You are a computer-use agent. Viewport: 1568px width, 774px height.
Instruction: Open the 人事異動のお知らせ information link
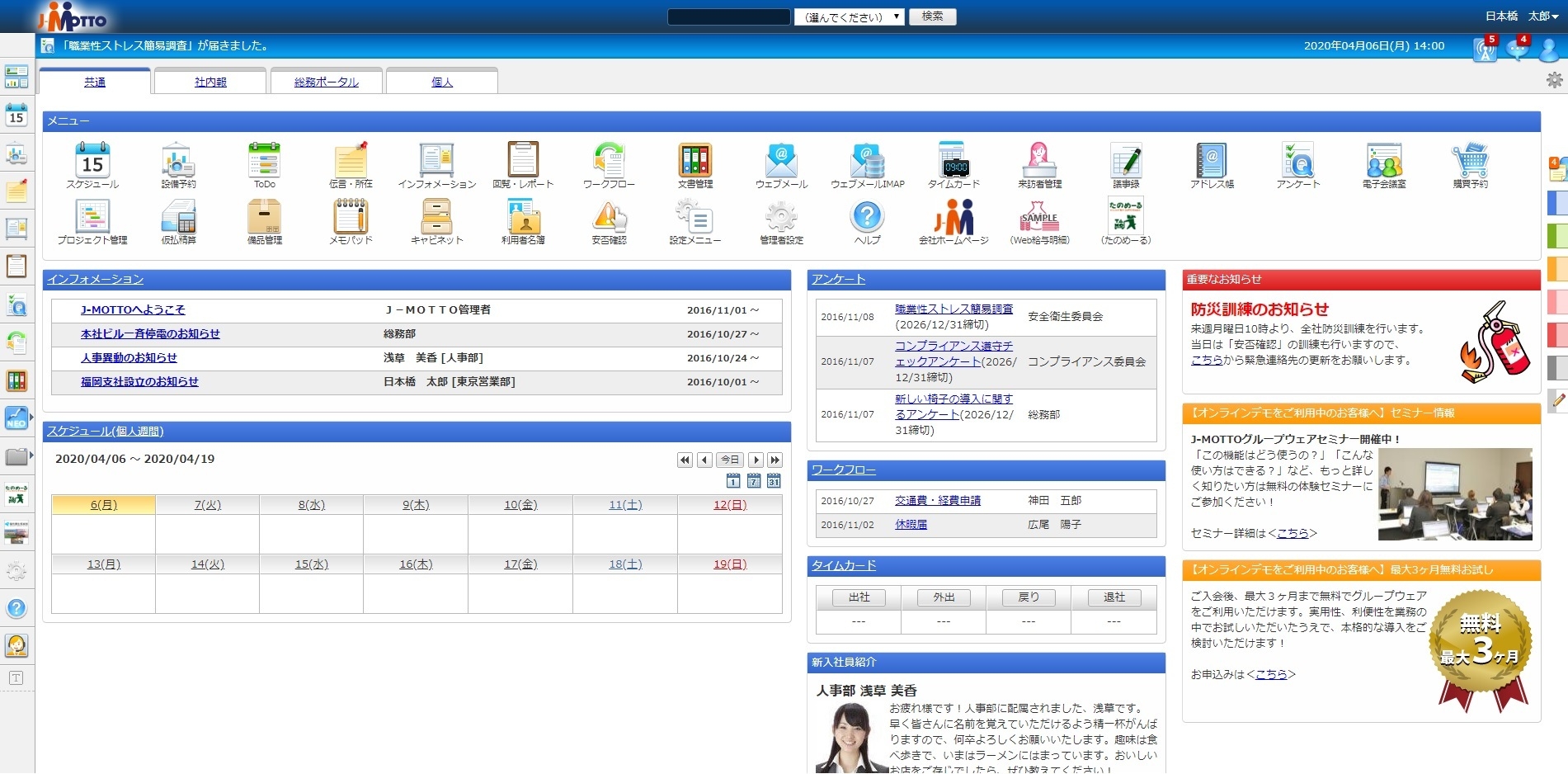129,357
